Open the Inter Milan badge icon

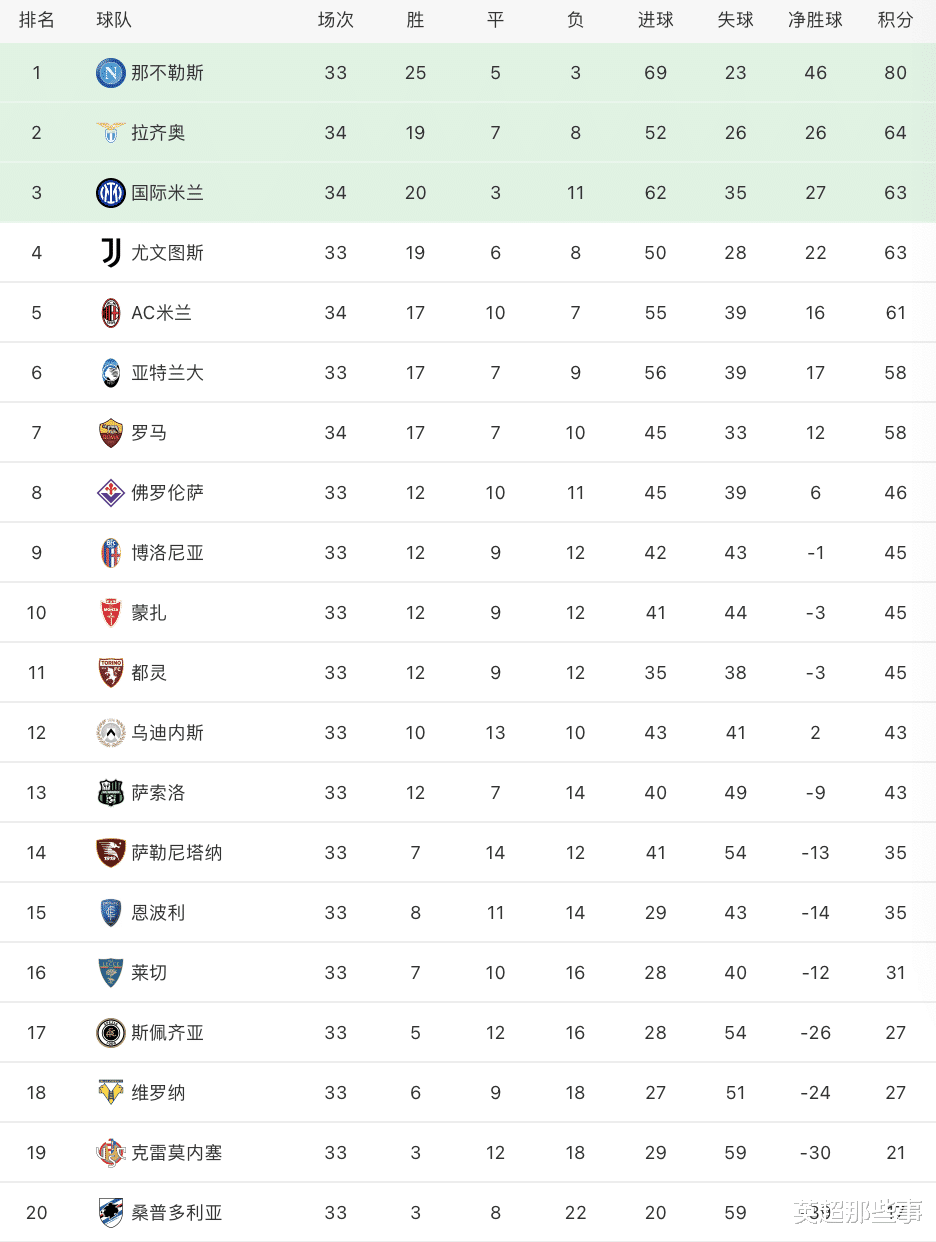coord(111,193)
